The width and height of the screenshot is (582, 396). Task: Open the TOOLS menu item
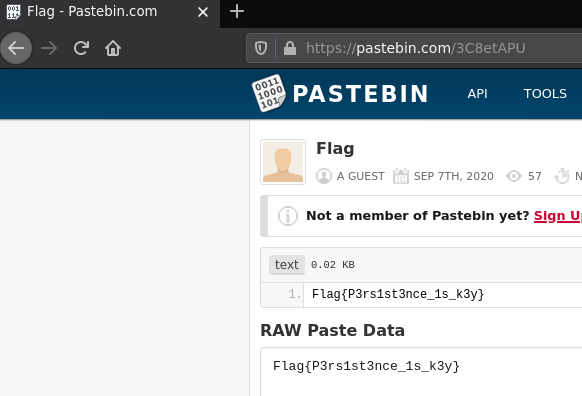point(545,94)
